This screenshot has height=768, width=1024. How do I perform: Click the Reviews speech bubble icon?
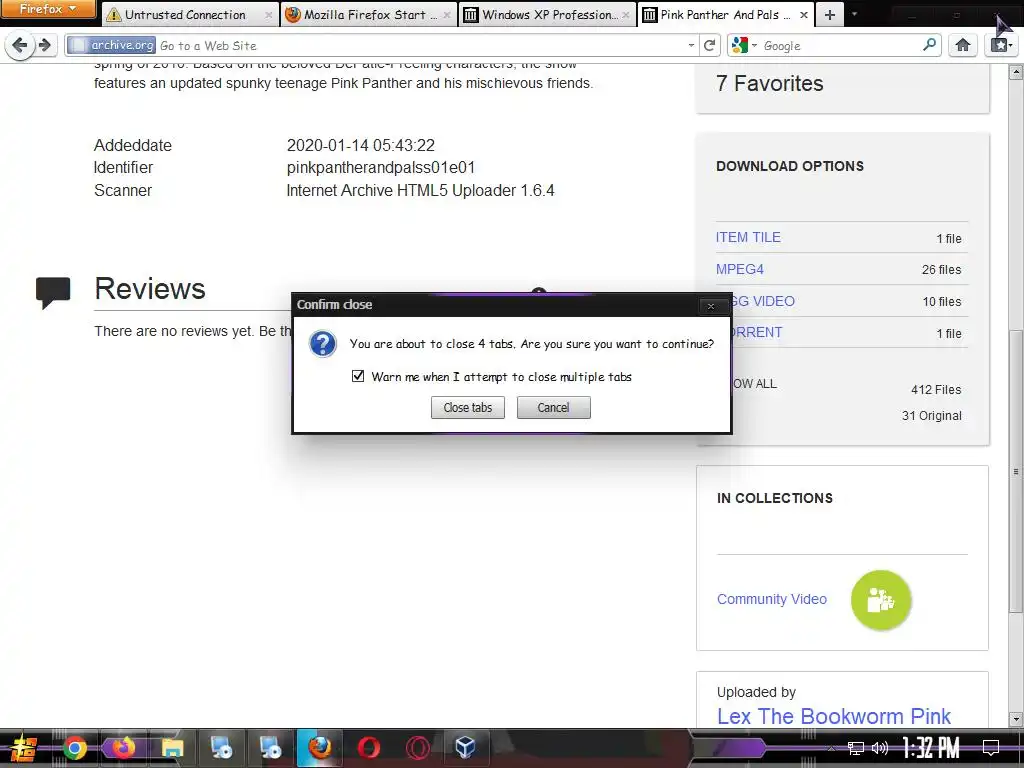pos(53,293)
